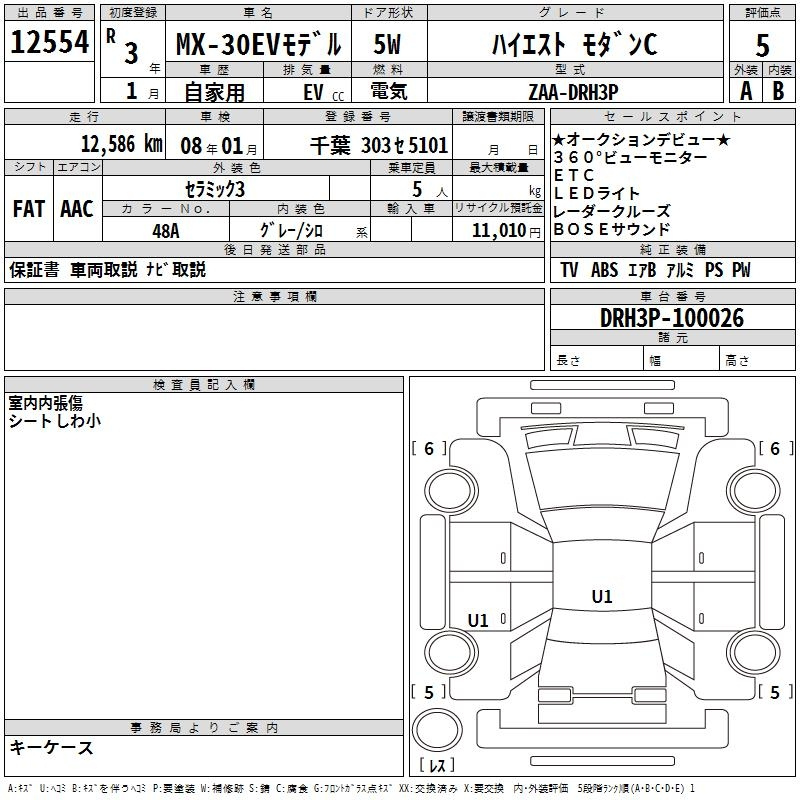Click the ★オークションデビュー★ sales point

(641, 139)
